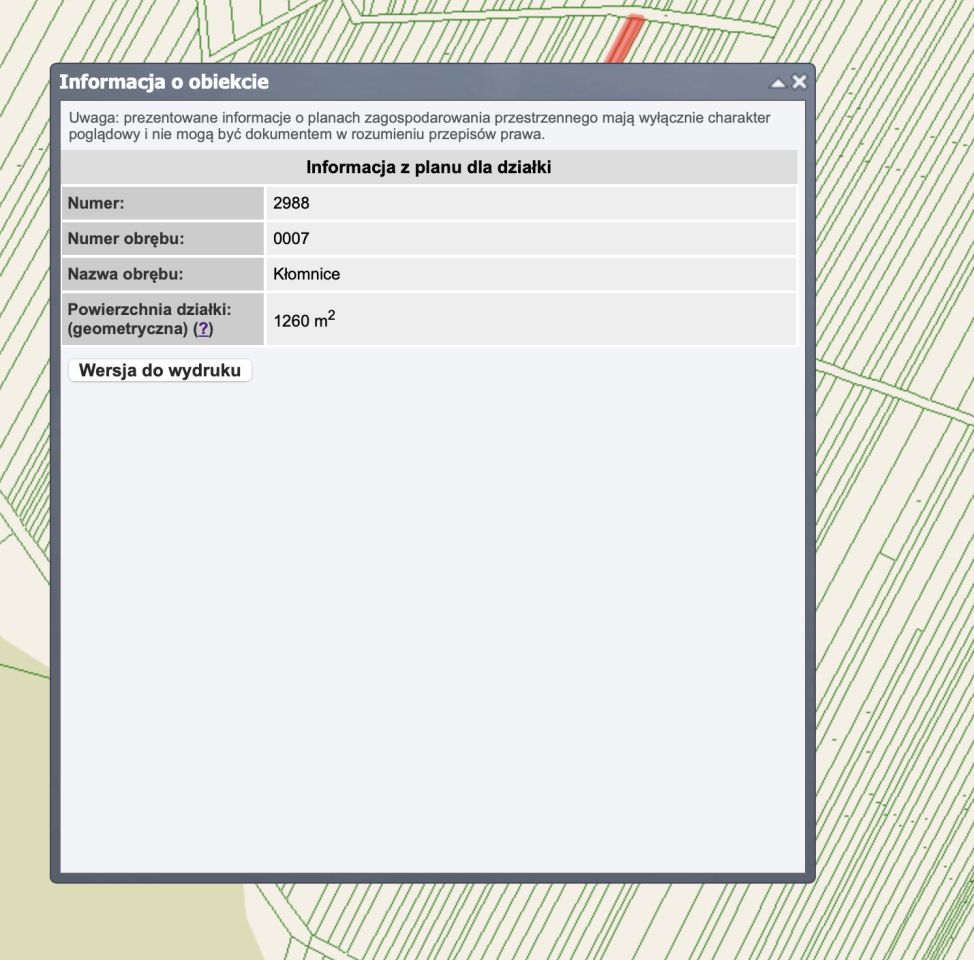Select the district number value 0007
This screenshot has width=974, height=960.
point(291,239)
